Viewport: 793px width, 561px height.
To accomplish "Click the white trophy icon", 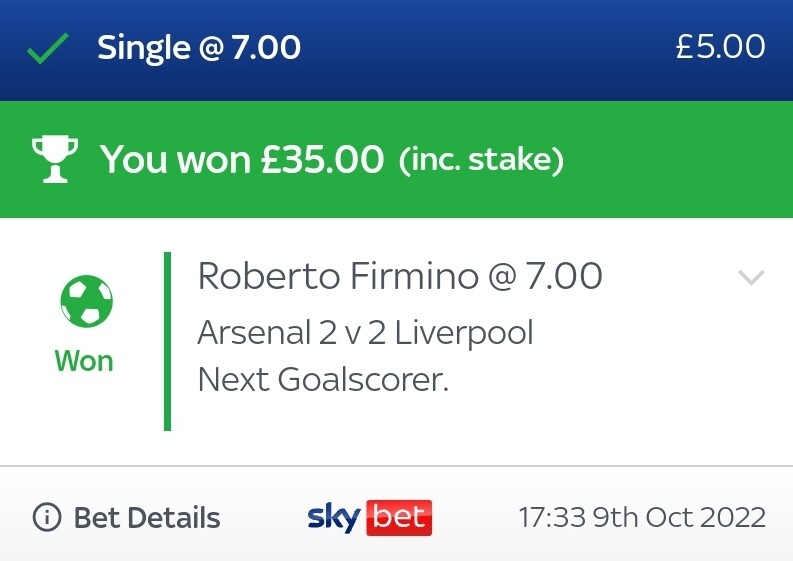I will click(x=55, y=159).
